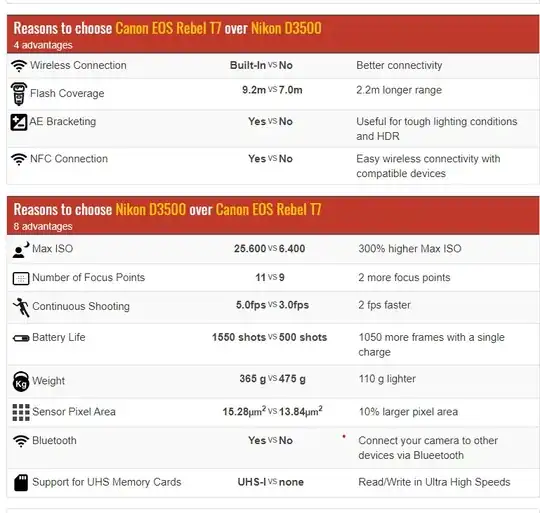Click the flash icon beside Flash Coverage

(19, 94)
